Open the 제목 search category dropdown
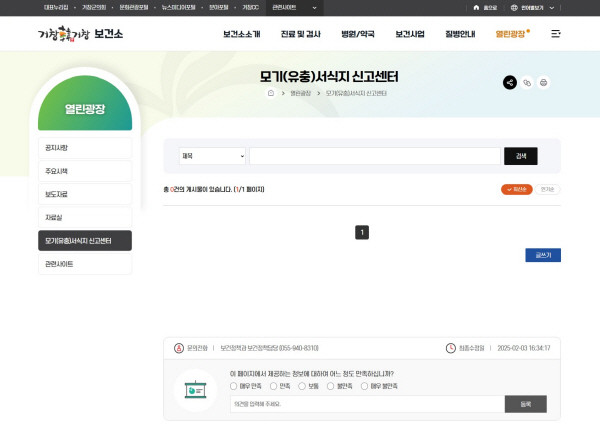The image size is (600, 426). pos(212,156)
